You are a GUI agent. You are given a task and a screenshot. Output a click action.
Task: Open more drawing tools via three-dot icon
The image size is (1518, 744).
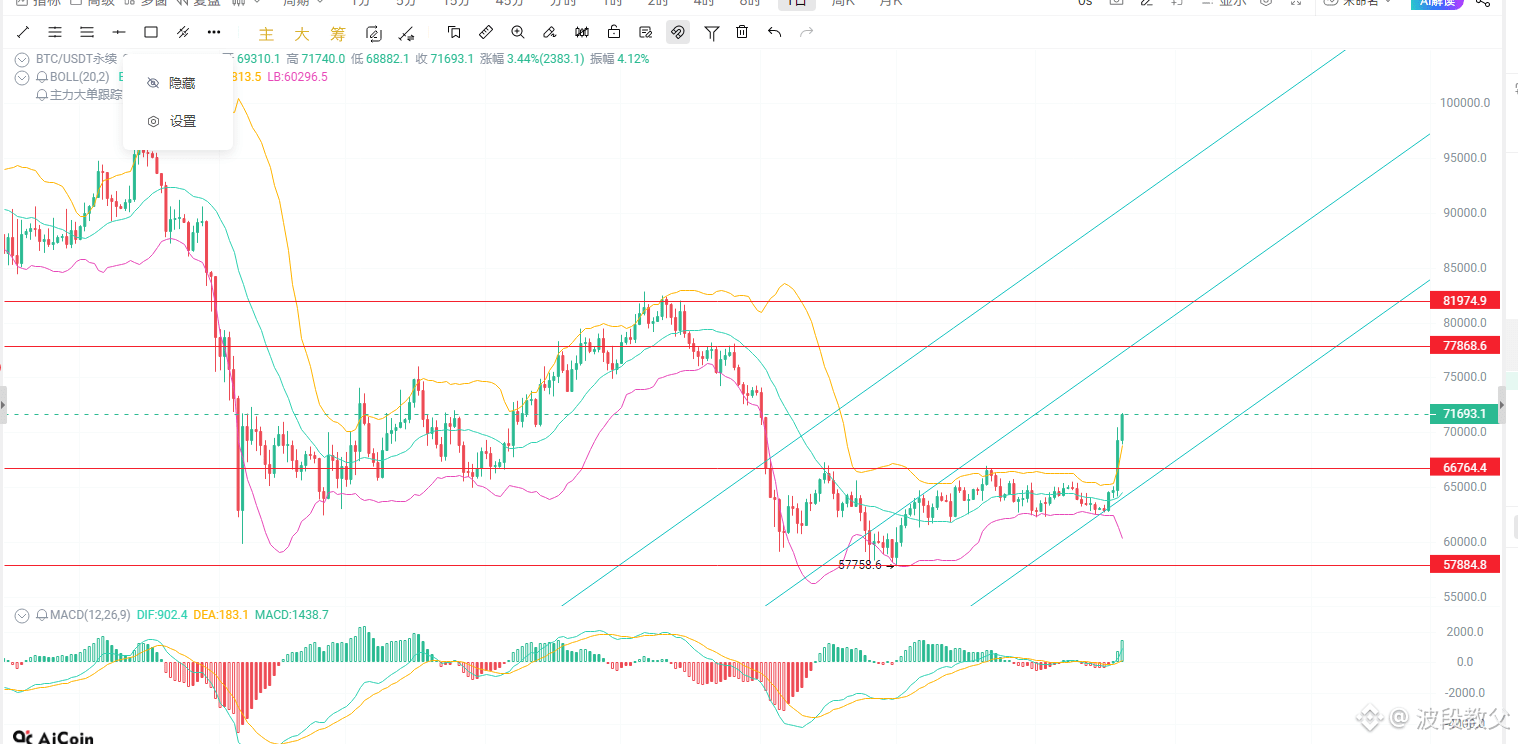(214, 32)
